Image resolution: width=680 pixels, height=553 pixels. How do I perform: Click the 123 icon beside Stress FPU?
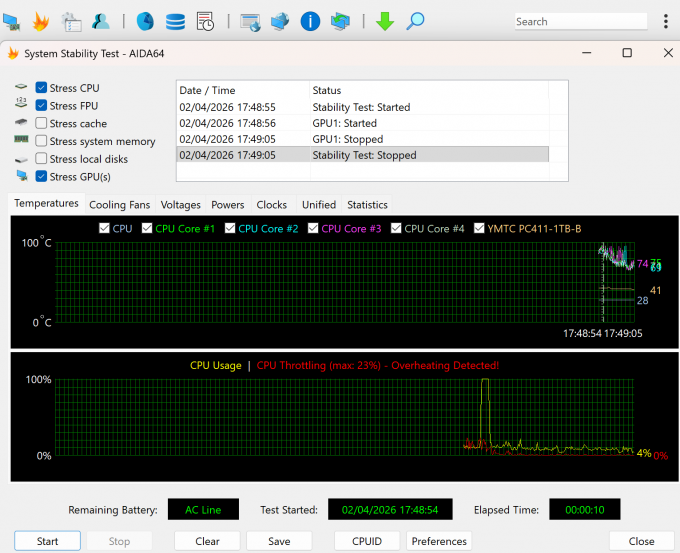[21, 102]
